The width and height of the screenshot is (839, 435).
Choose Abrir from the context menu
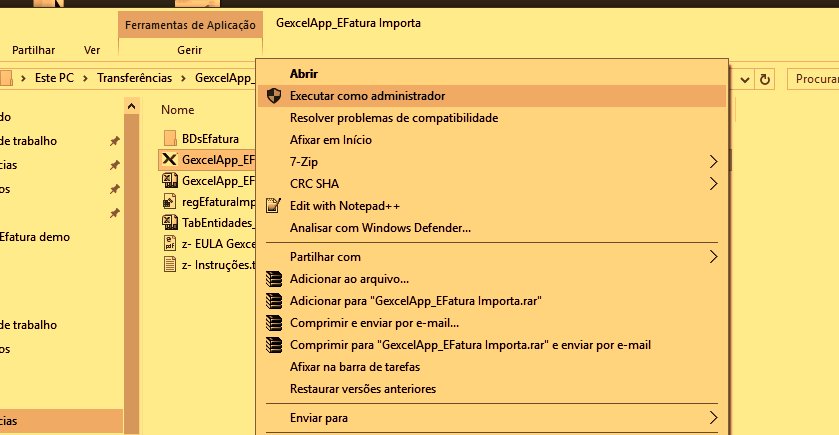pos(303,73)
